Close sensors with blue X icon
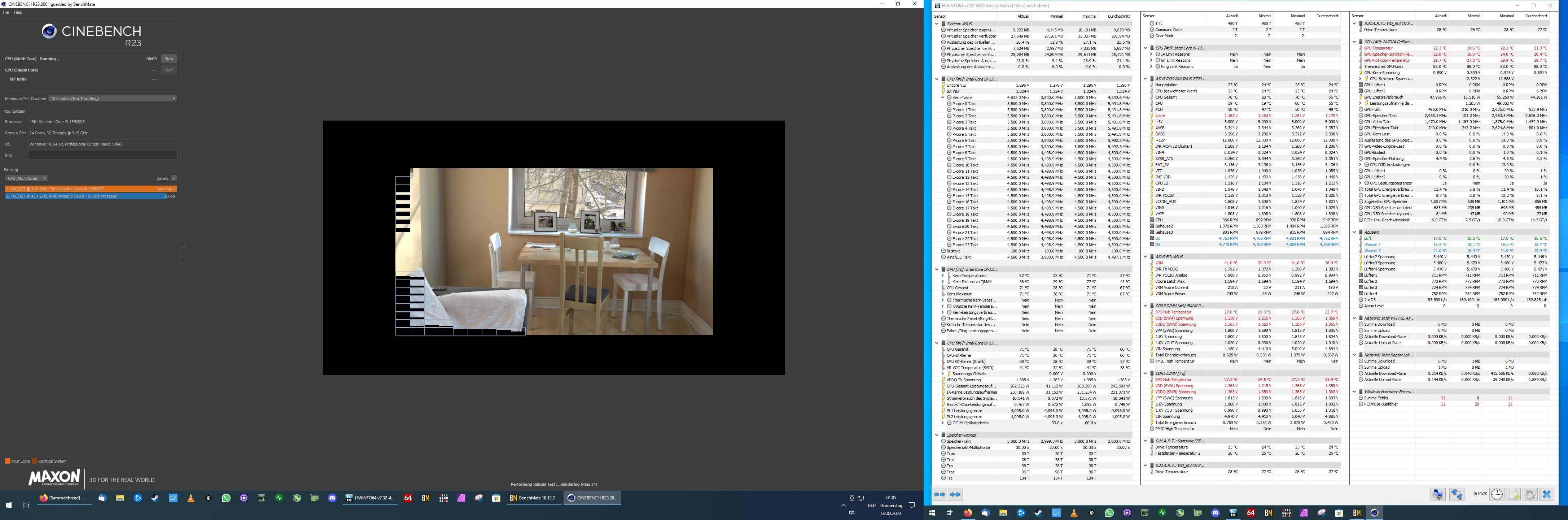Viewport: 1568px width, 520px height. [x=1547, y=494]
